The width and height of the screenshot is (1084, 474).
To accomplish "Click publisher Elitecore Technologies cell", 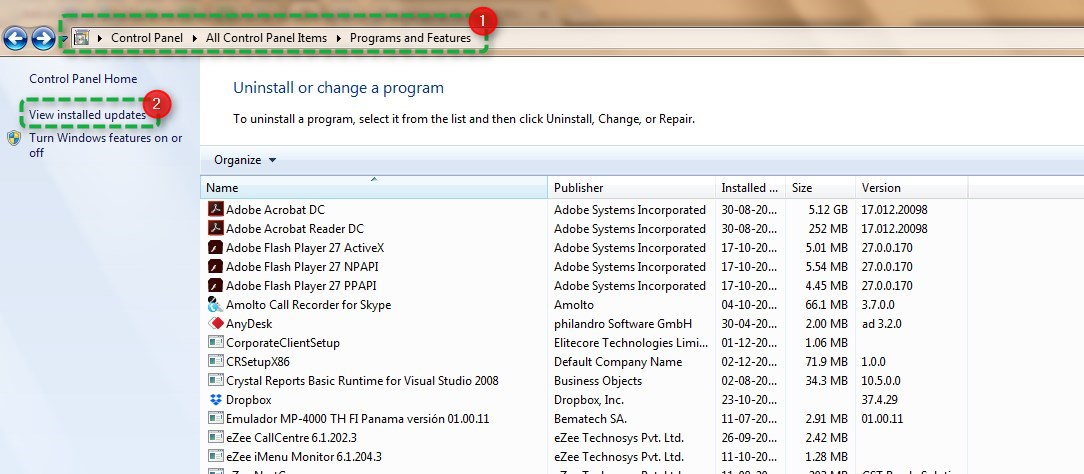I will 631,343.
